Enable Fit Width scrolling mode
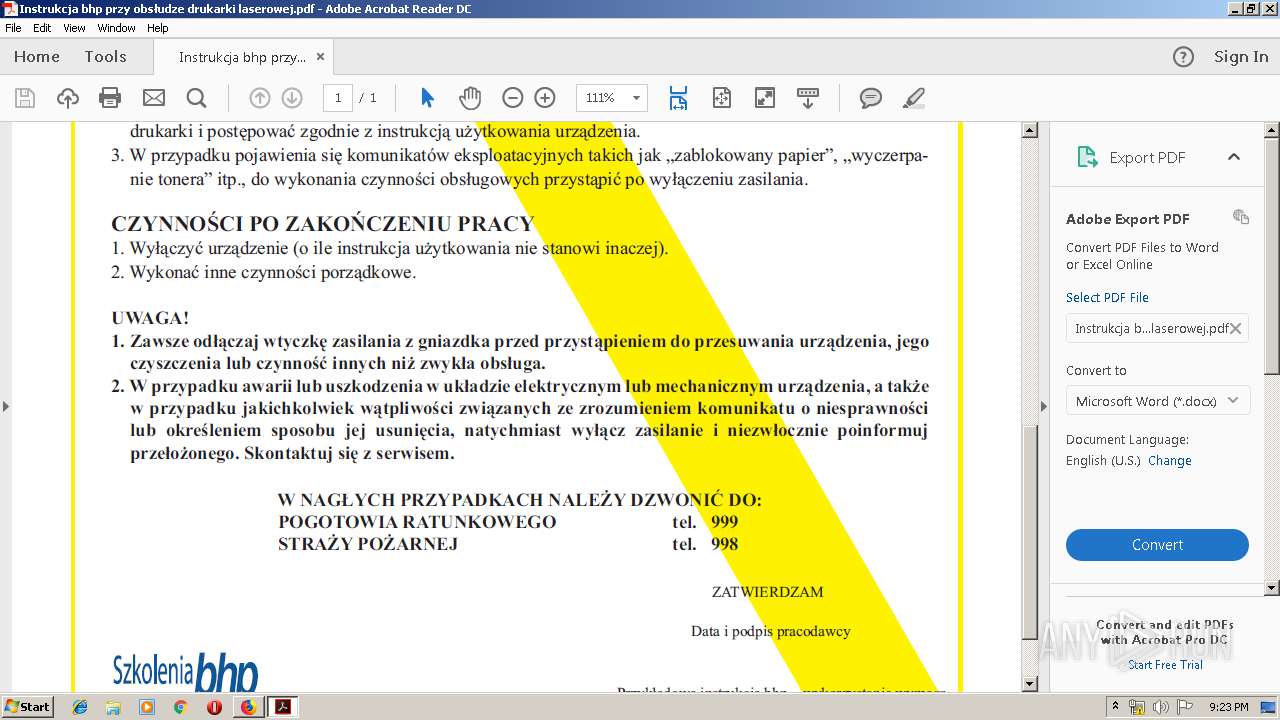 coord(678,98)
